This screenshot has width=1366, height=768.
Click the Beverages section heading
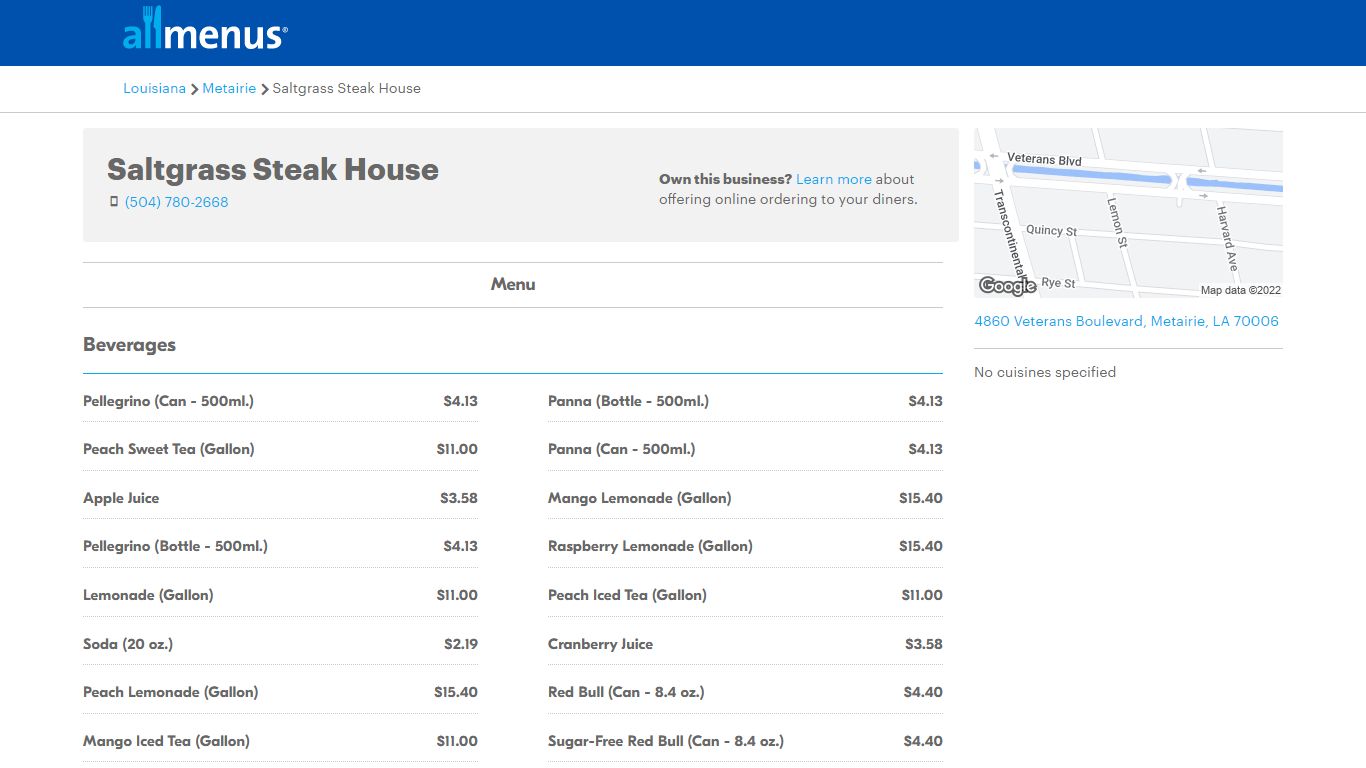coord(129,345)
